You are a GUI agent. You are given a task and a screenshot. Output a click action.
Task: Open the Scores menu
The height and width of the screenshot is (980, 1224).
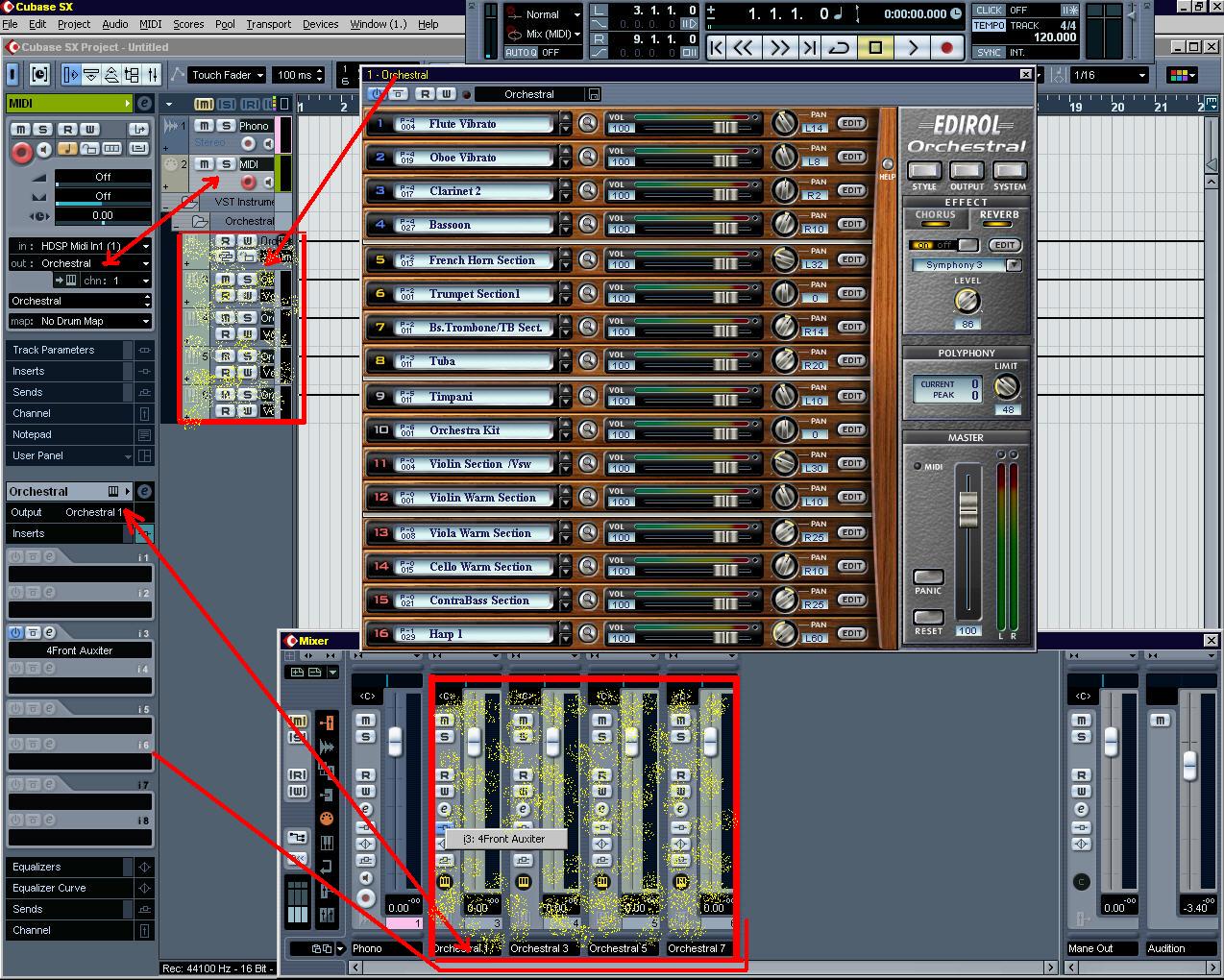click(188, 24)
